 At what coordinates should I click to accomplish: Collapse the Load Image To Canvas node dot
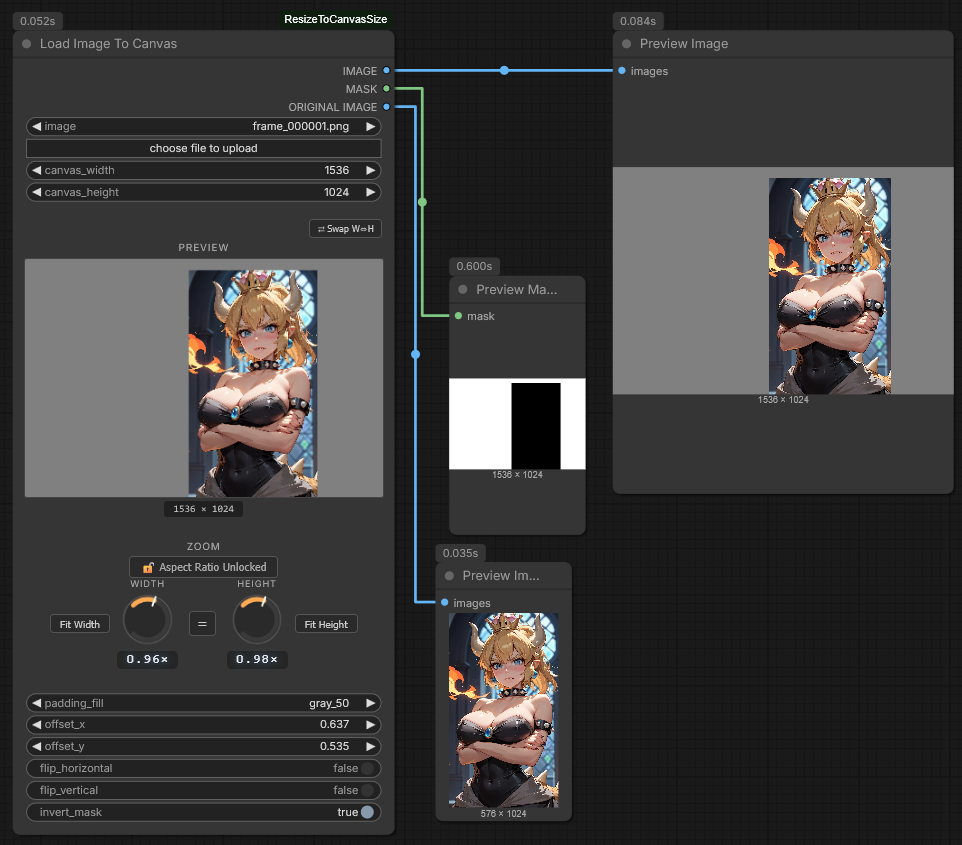pyautogui.click(x=26, y=44)
